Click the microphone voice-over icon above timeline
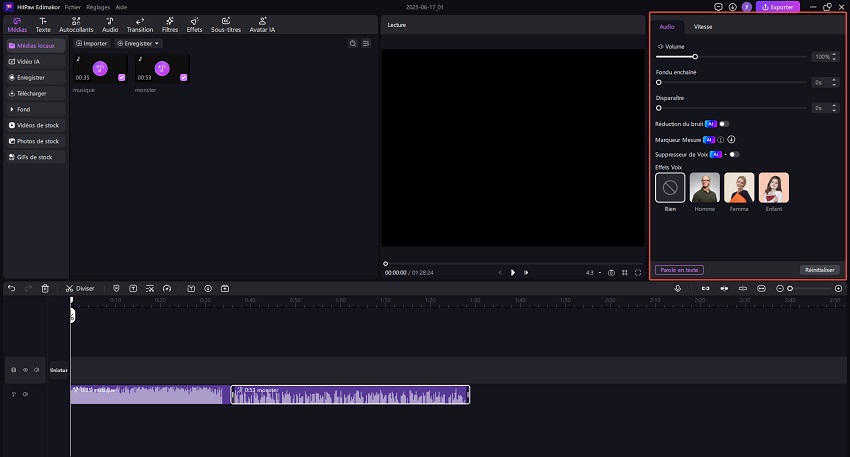This screenshot has width=850, height=457. (678, 288)
